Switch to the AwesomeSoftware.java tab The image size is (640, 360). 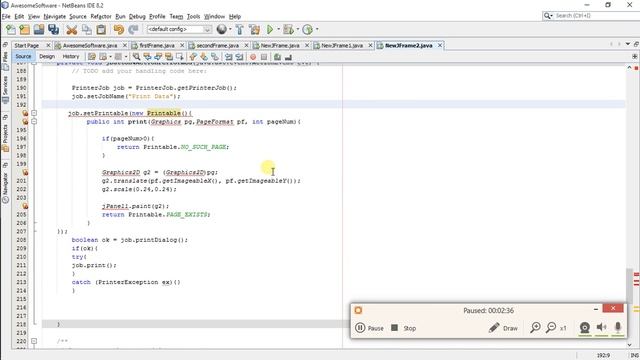pyautogui.click(x=90, y=45)
